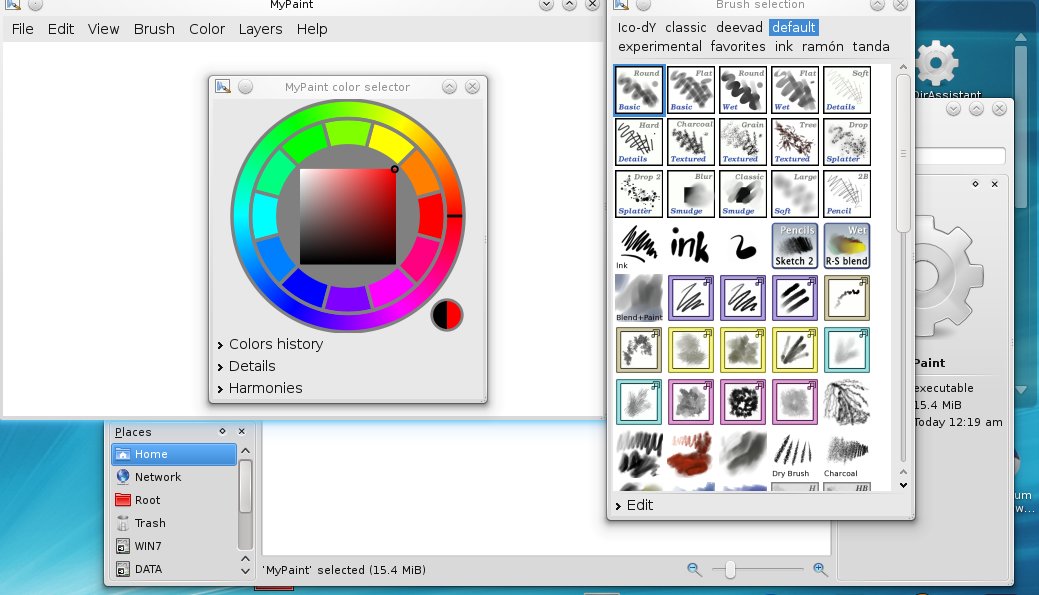Open the ramón brush group
This screenshot has width=1039, height=595.
coord(822,46)
